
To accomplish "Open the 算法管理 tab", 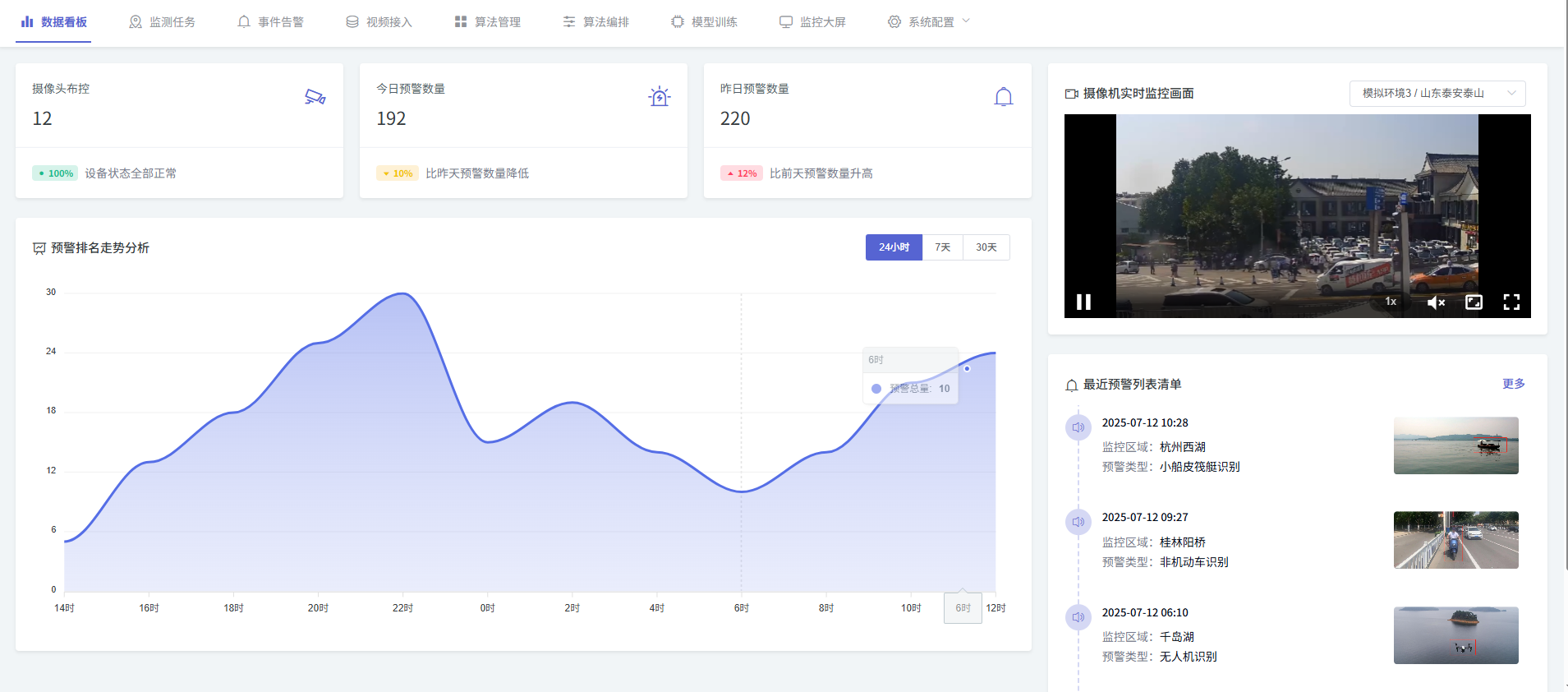I will pos(488,22).
